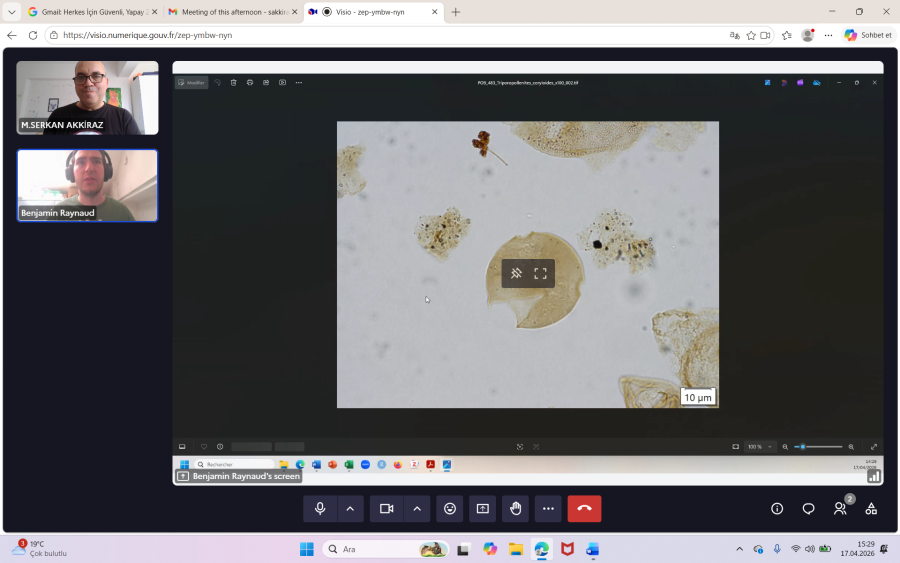Image resolution: width=900 pixels, height=563 pixels.
Task: Show the participants list
Action: (x=840, y=509)
